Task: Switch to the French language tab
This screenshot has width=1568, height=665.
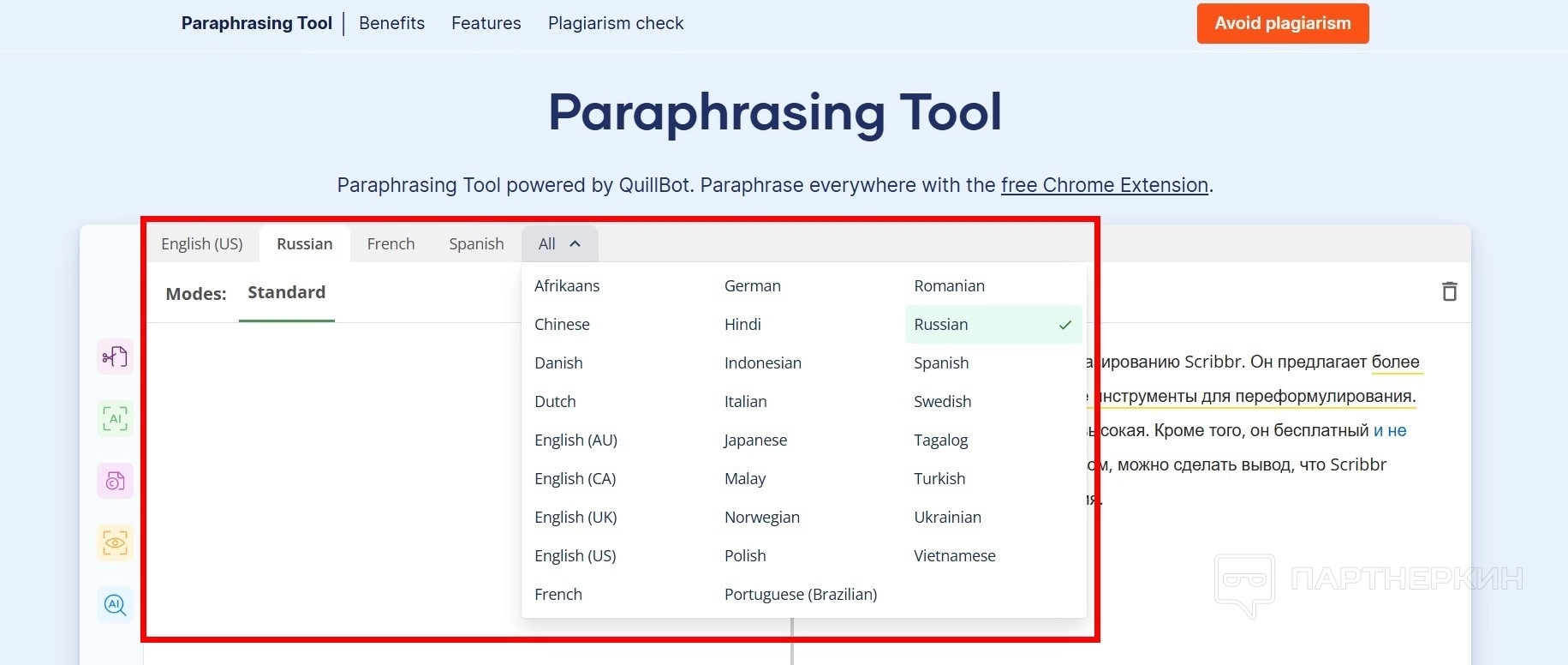Action: coord(391,244)
